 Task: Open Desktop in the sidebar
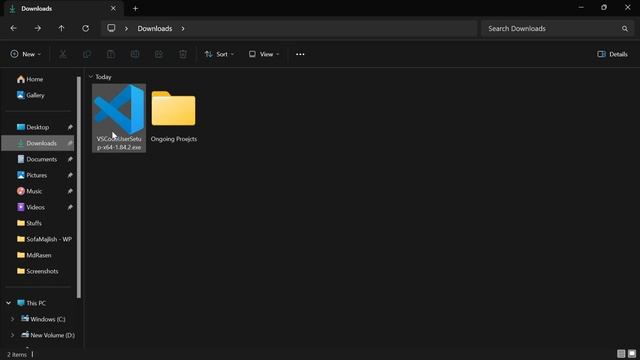tap(33, 127)
